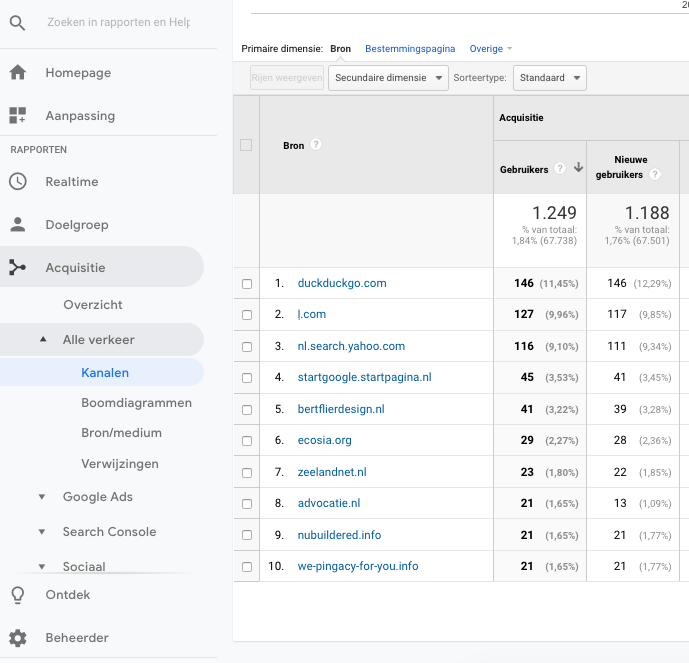The image size is (689, 663).
Task: Open the ecosia.org source link
Action: pos(324,440)
